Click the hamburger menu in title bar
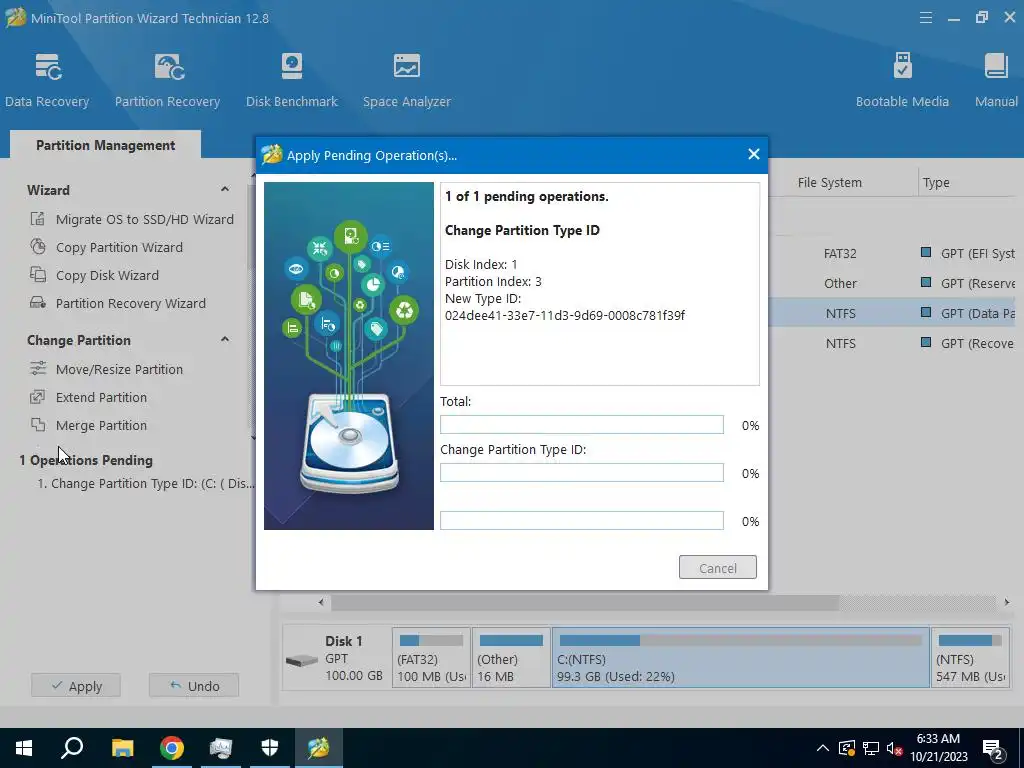Screen dimensions: 1024x768 [x=925, y=18]
